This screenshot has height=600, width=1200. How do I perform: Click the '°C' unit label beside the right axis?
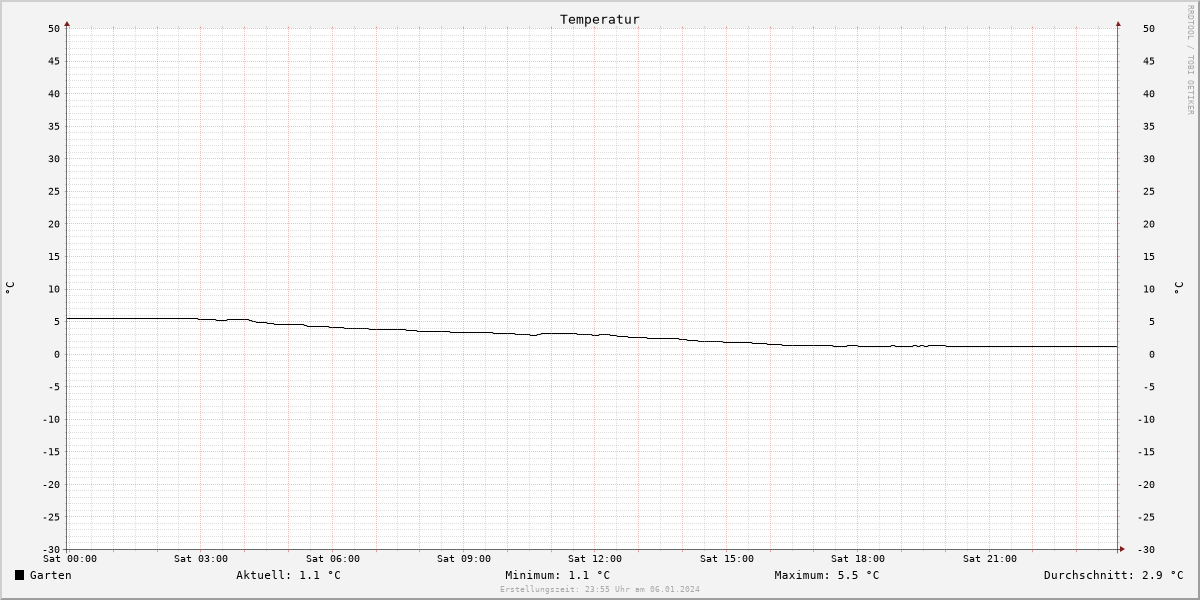[x=1178, y=288]
